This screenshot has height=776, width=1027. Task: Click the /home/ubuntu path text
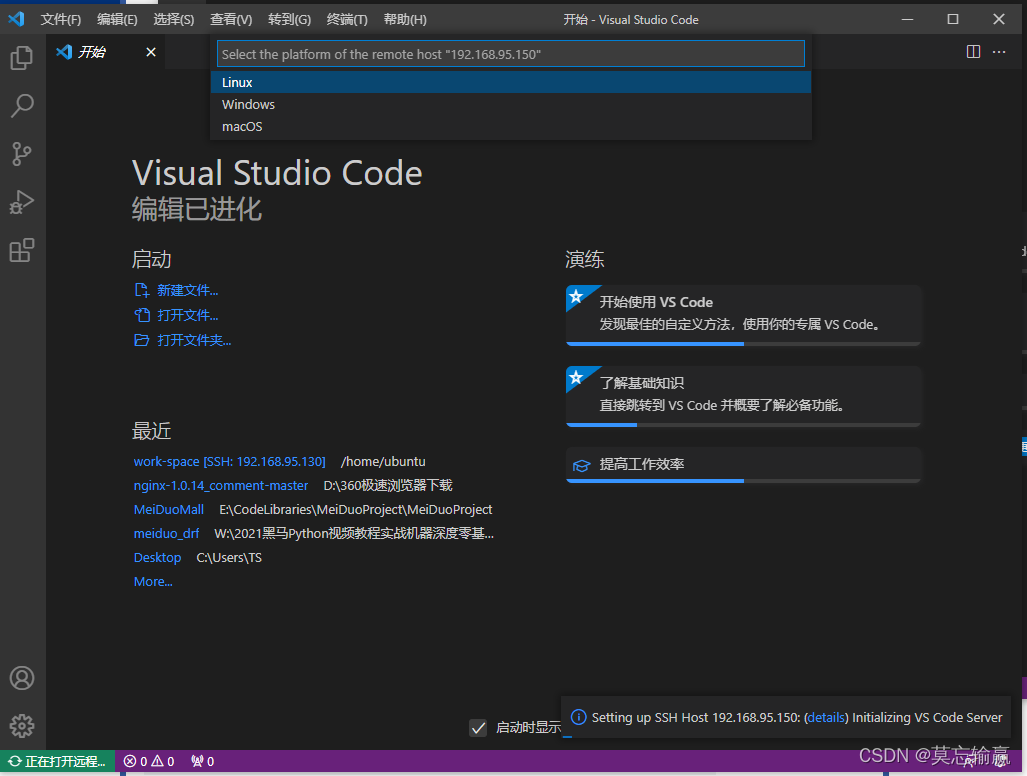point(383,461)
